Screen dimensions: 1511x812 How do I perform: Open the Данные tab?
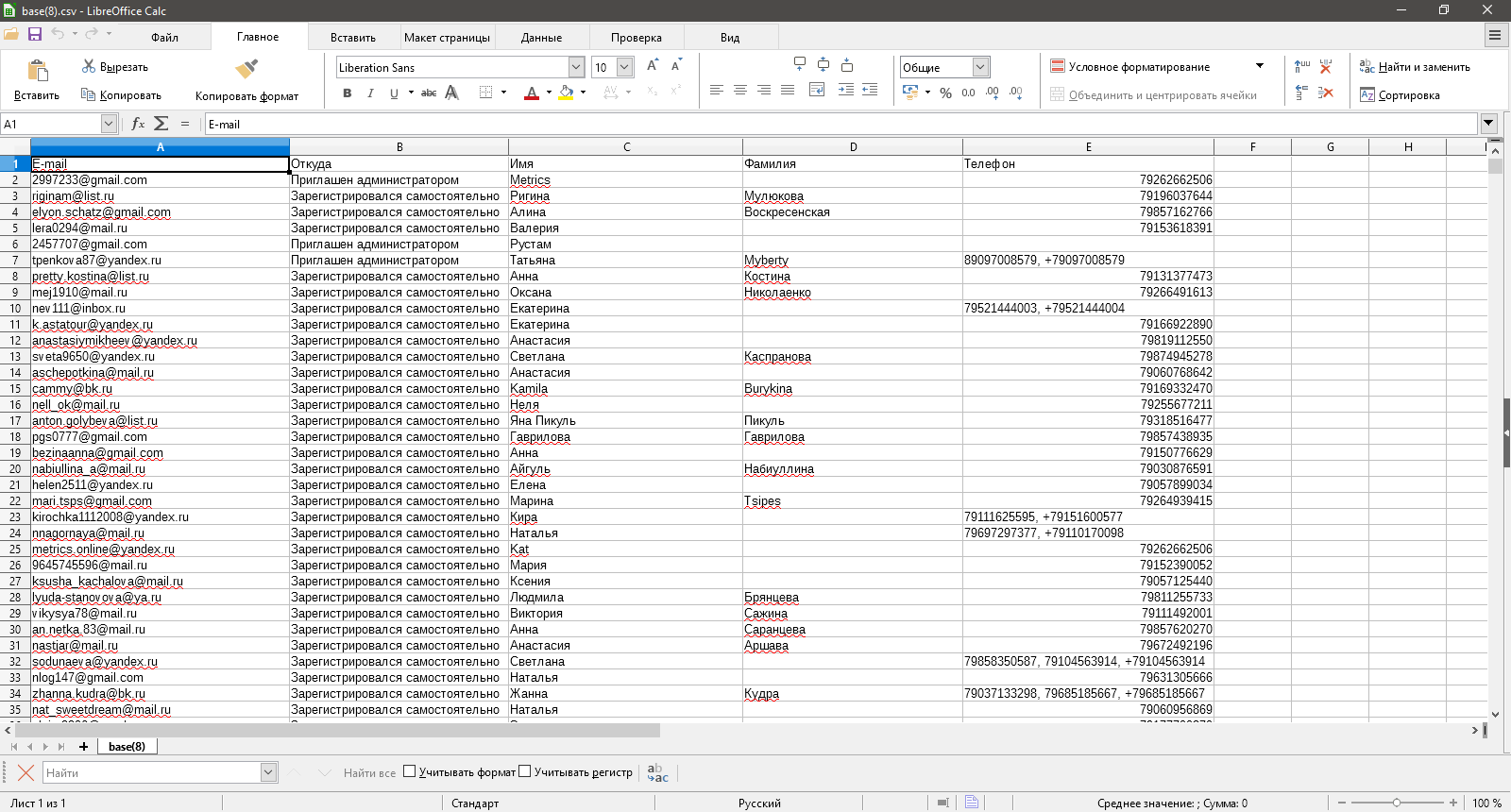[541, 38]
